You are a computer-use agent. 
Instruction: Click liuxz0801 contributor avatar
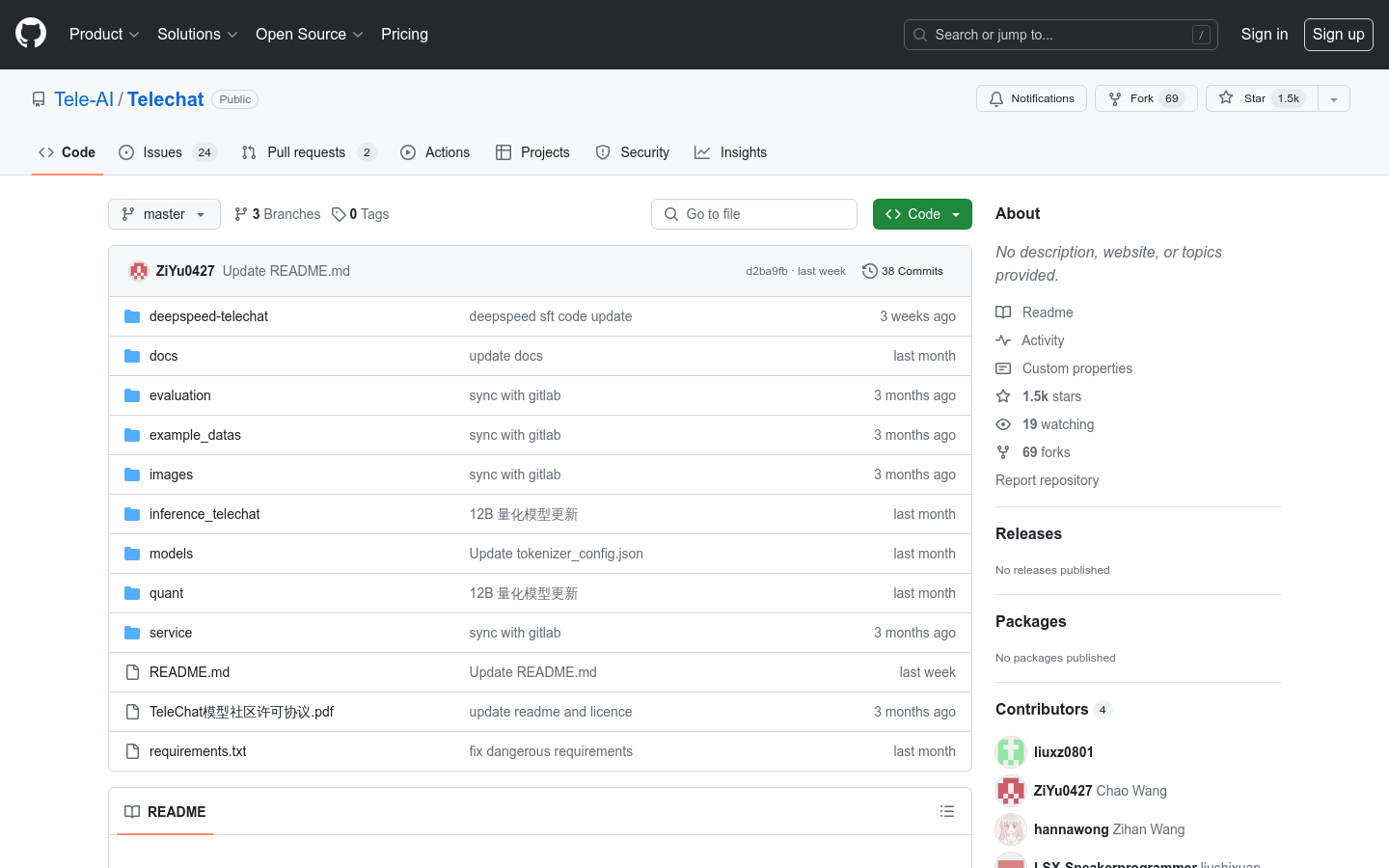click(1011, 752)
